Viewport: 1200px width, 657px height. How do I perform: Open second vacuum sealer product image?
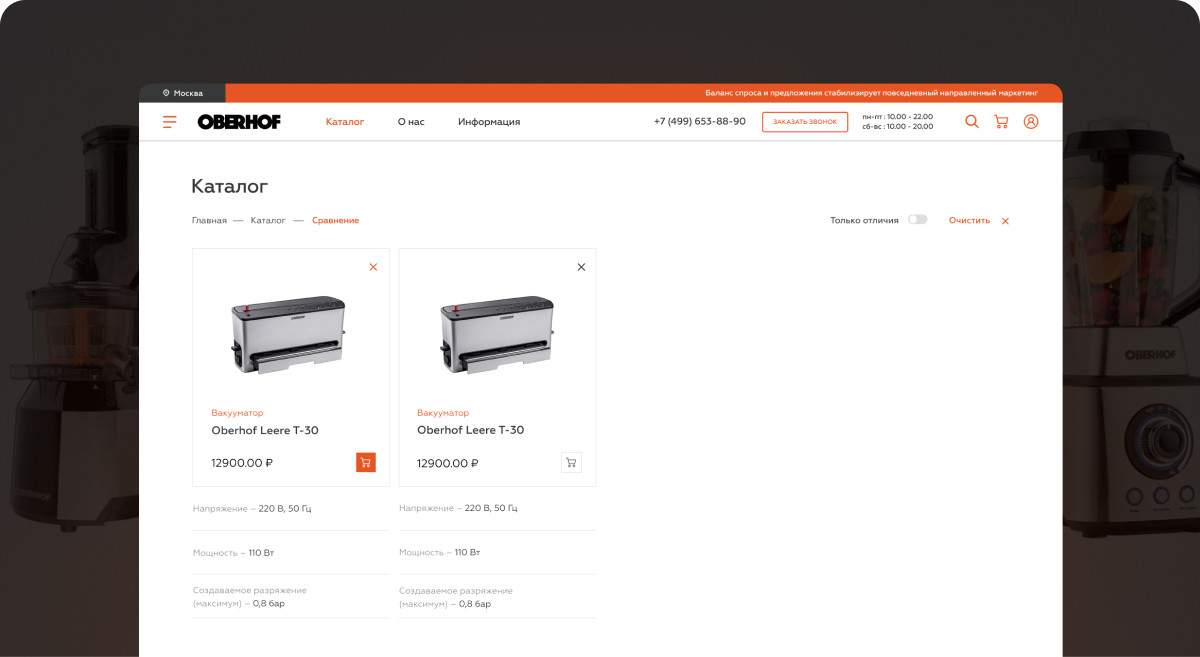point(497,336)
